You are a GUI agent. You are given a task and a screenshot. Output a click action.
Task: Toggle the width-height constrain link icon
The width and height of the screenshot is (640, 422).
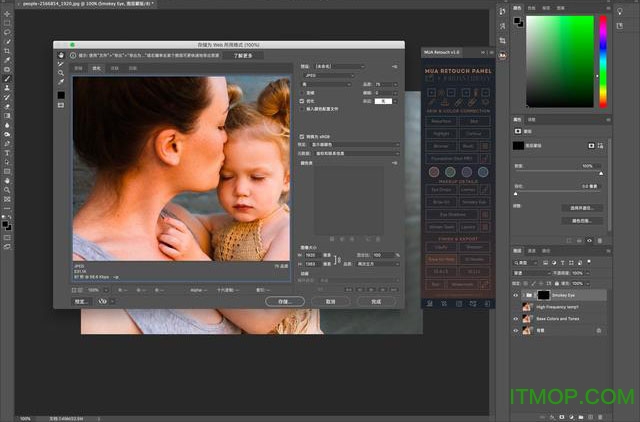tap(337, 260)
